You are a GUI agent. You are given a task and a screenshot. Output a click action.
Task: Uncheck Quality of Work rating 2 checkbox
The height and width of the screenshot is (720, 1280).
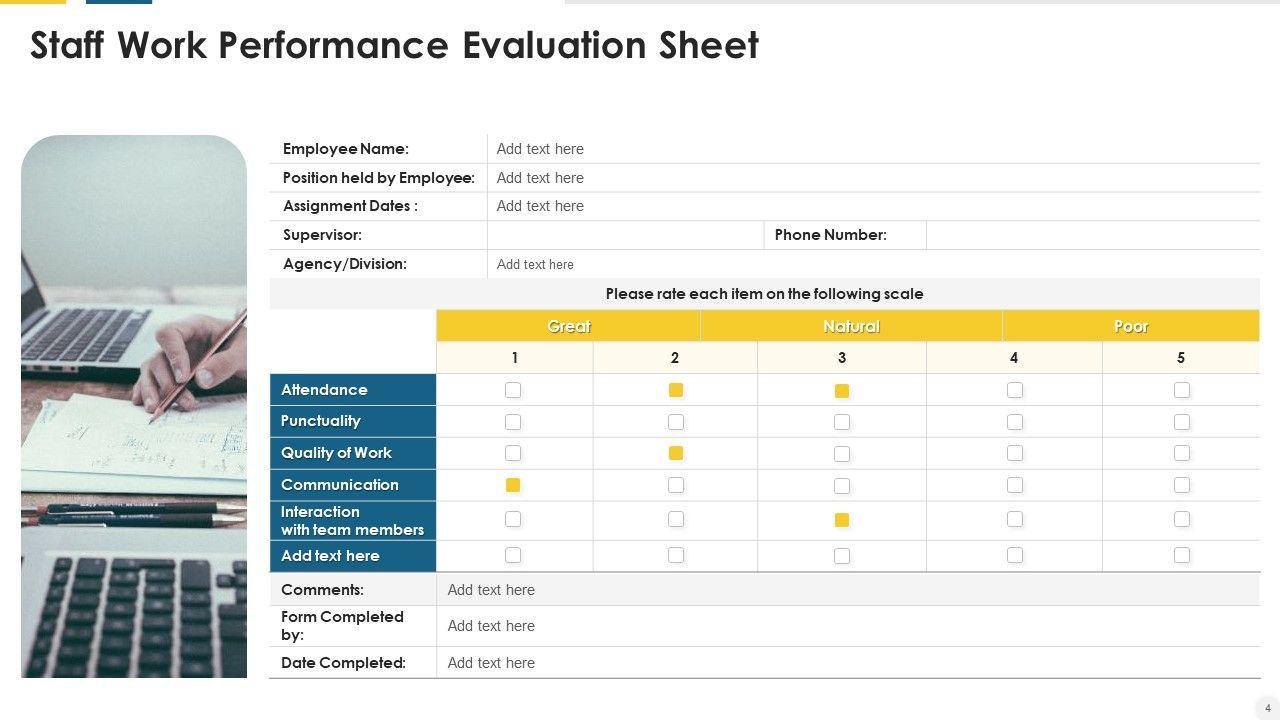pyautogui.click(x=676, y=453)
